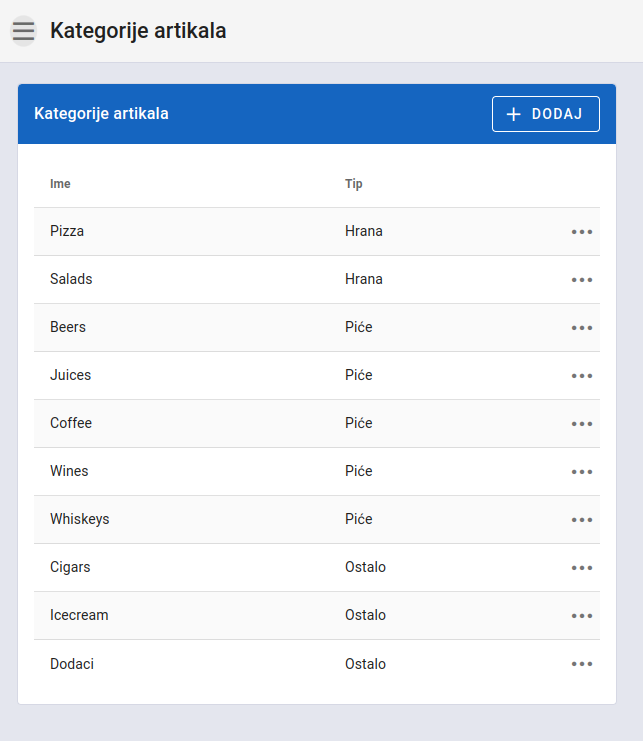Screen dimensions: 643x741
Task: Click the page title Kategorije artikala
Action: coord(138,31)
